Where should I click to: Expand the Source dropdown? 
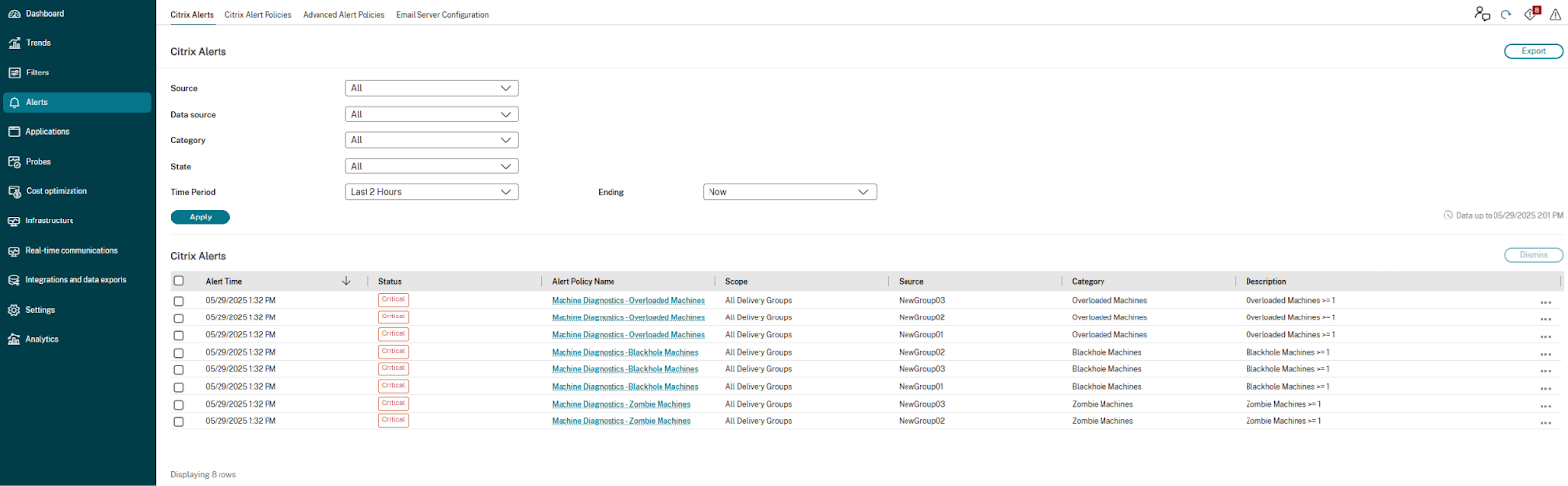coord(431,88)
